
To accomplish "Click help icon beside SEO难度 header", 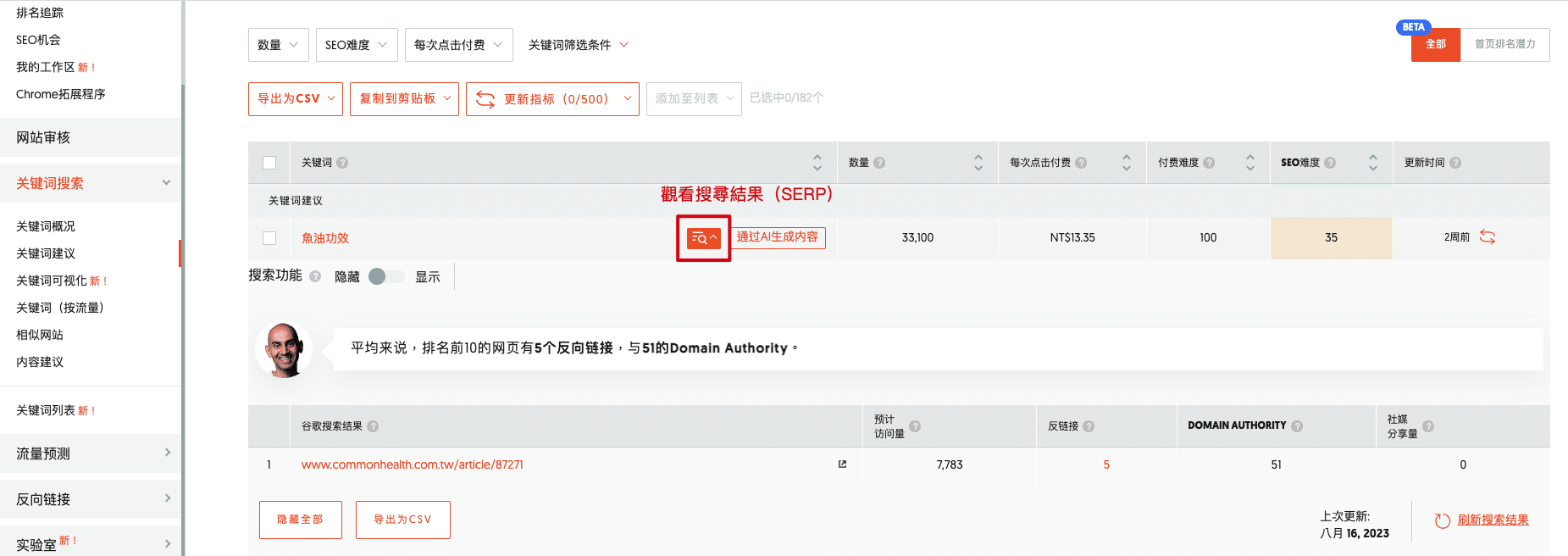I will pos(1330,163).
